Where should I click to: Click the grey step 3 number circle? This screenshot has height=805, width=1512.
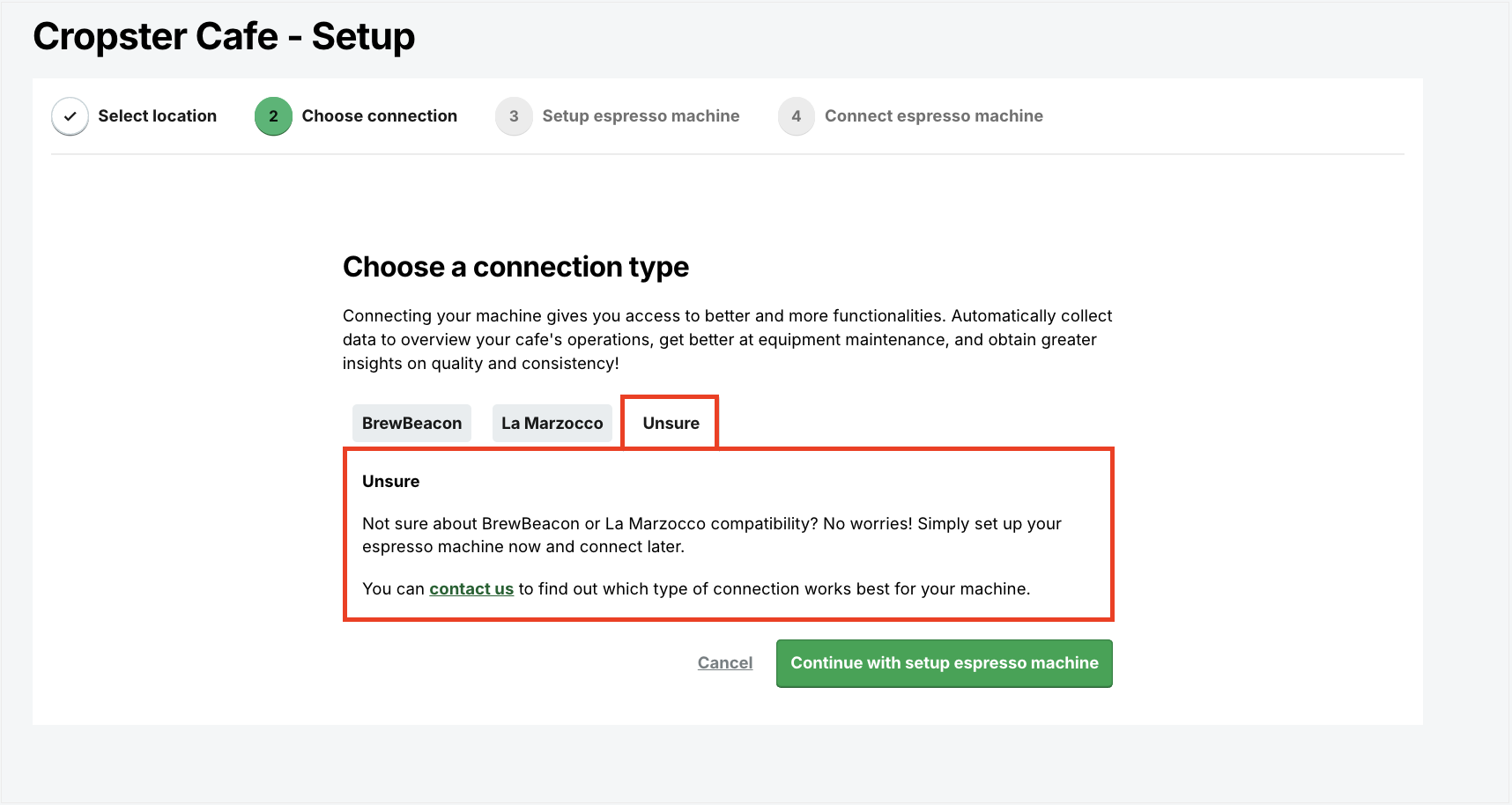pos(514,116)
